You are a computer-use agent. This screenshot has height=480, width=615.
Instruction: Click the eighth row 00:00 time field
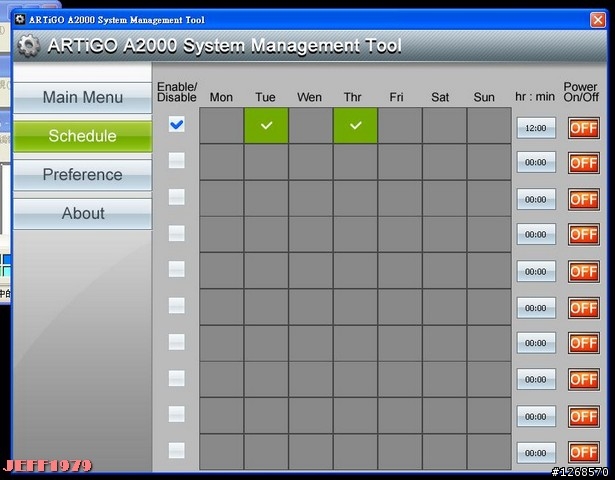pos(536,379)
